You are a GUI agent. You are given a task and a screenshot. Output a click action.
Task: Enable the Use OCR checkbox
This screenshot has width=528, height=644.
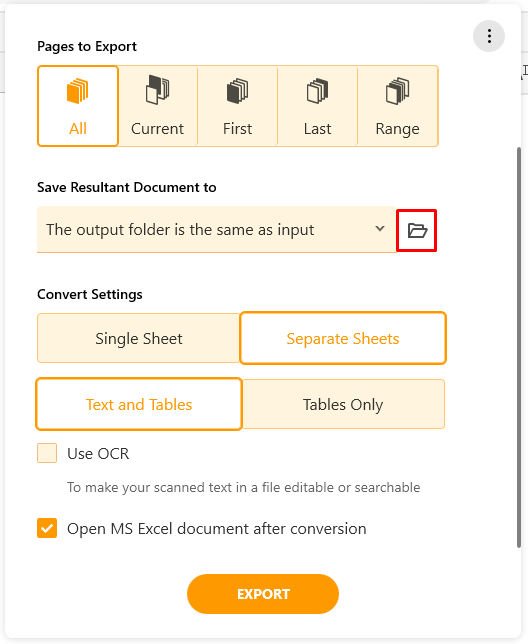coord(47,453)
